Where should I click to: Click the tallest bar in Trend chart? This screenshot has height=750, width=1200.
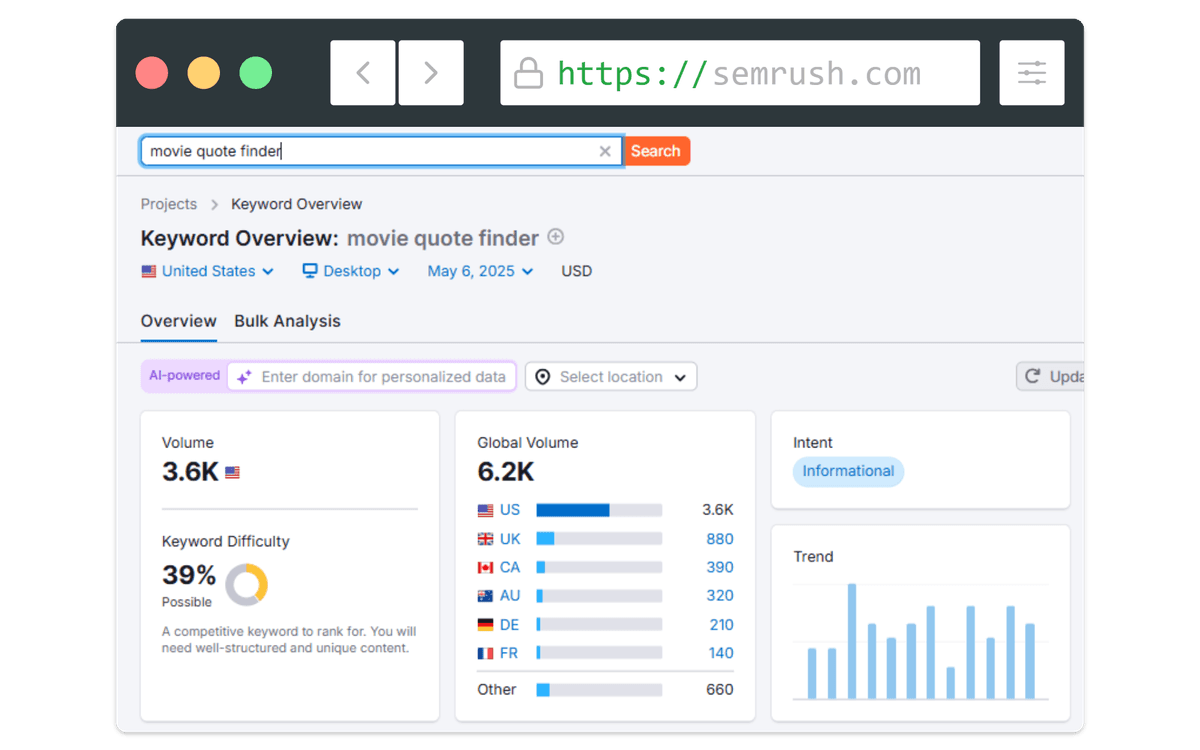852,641
